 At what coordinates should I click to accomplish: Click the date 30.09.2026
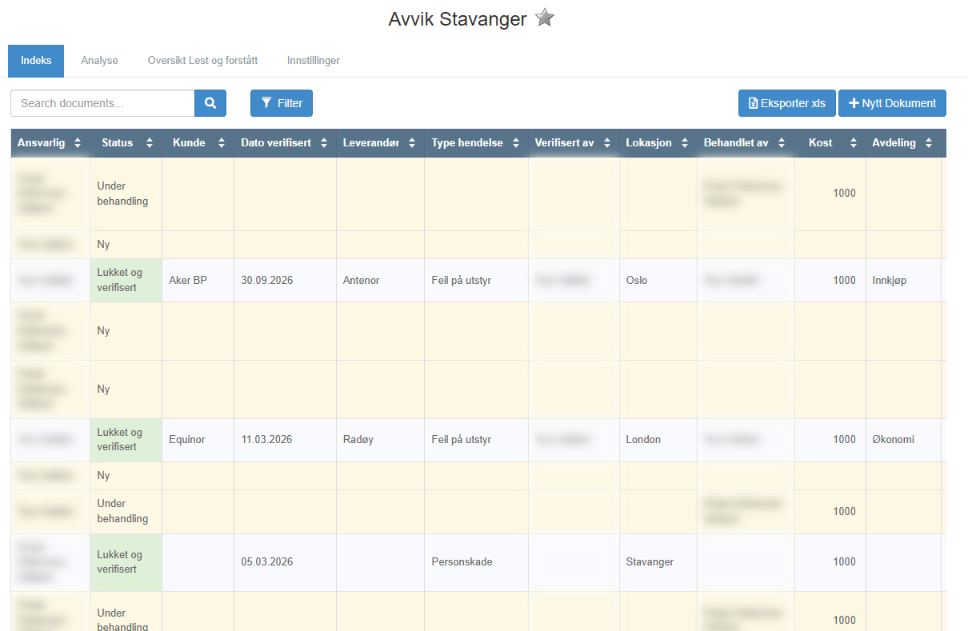click(267, 280)
